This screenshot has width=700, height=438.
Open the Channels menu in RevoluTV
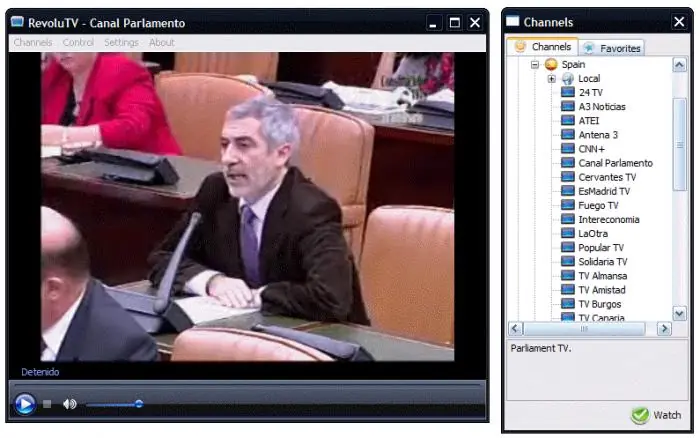tap(33, 42)
